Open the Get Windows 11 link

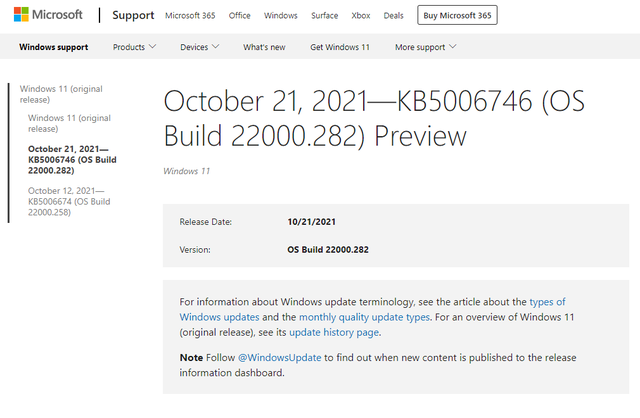click(341, 47)
